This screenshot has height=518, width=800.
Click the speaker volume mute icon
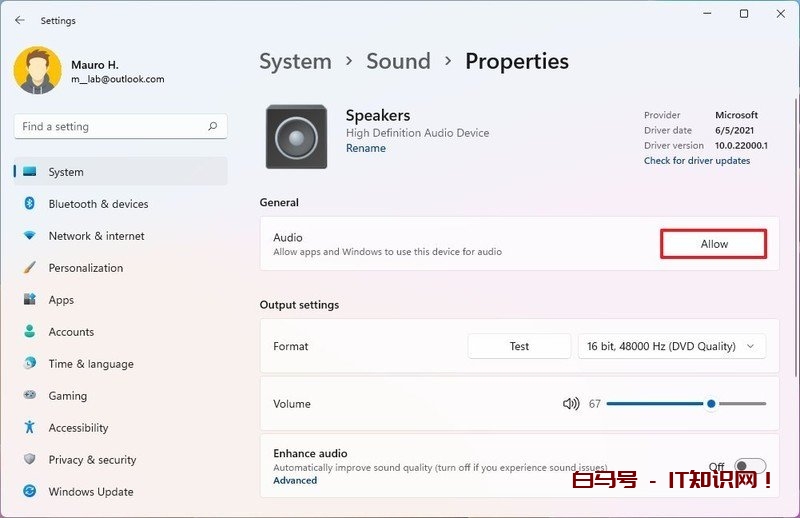click(x=571, y=404)
